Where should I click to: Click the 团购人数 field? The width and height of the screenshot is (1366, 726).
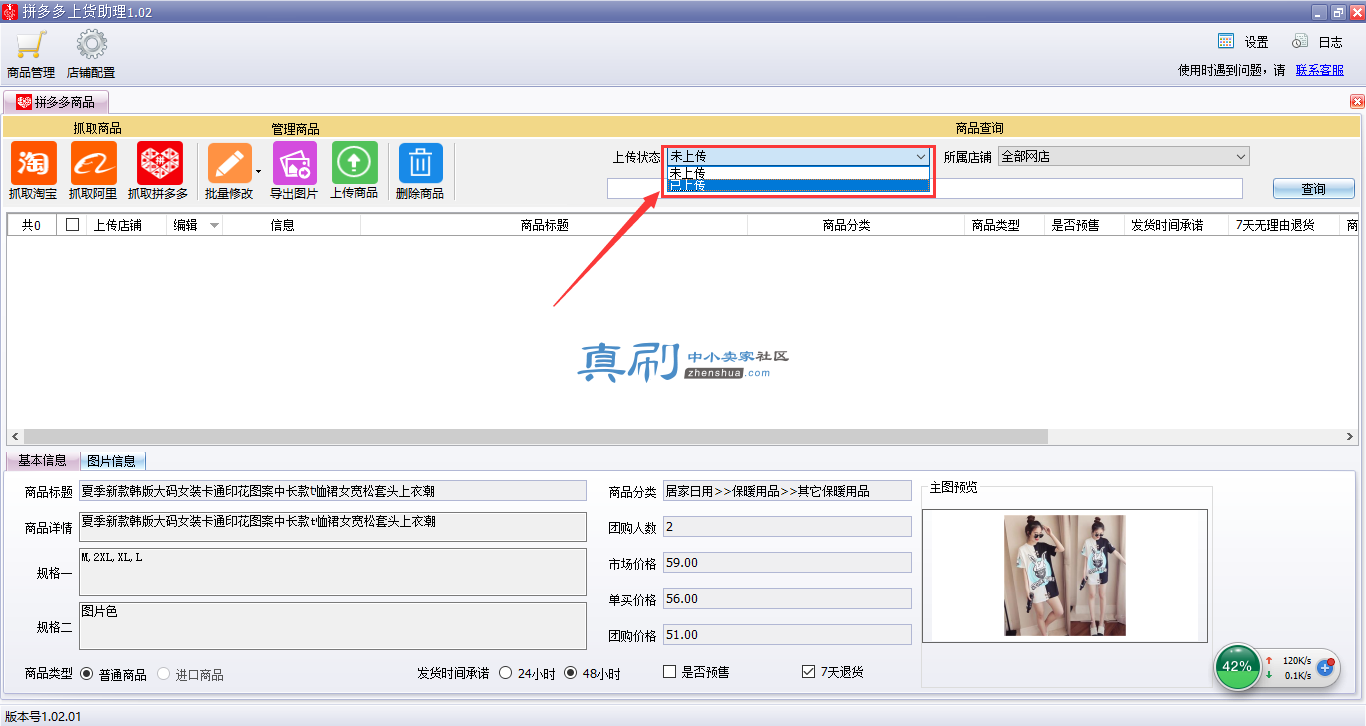(x=787, y=527)
